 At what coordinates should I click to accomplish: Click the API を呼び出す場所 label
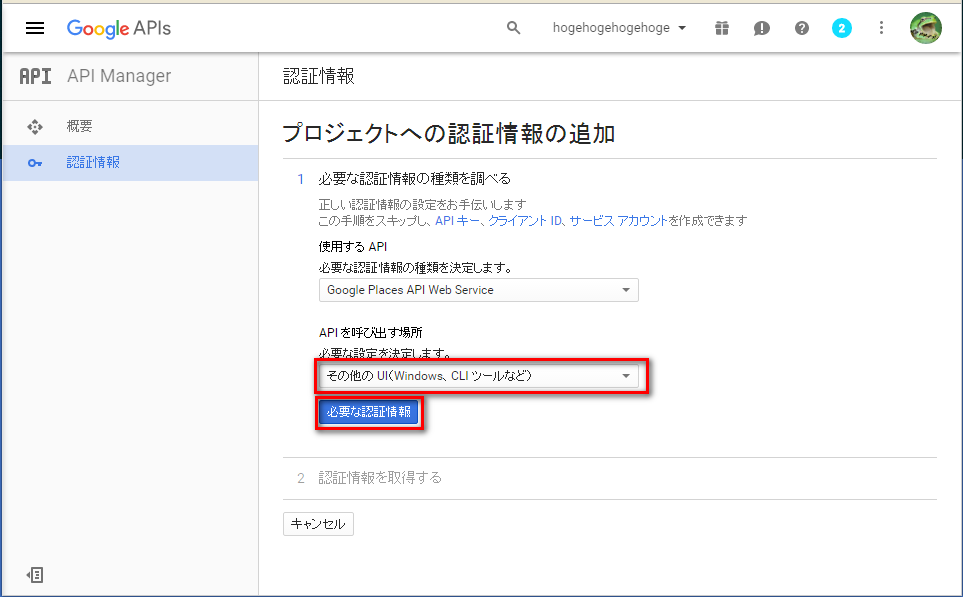[x=371, y=332]
